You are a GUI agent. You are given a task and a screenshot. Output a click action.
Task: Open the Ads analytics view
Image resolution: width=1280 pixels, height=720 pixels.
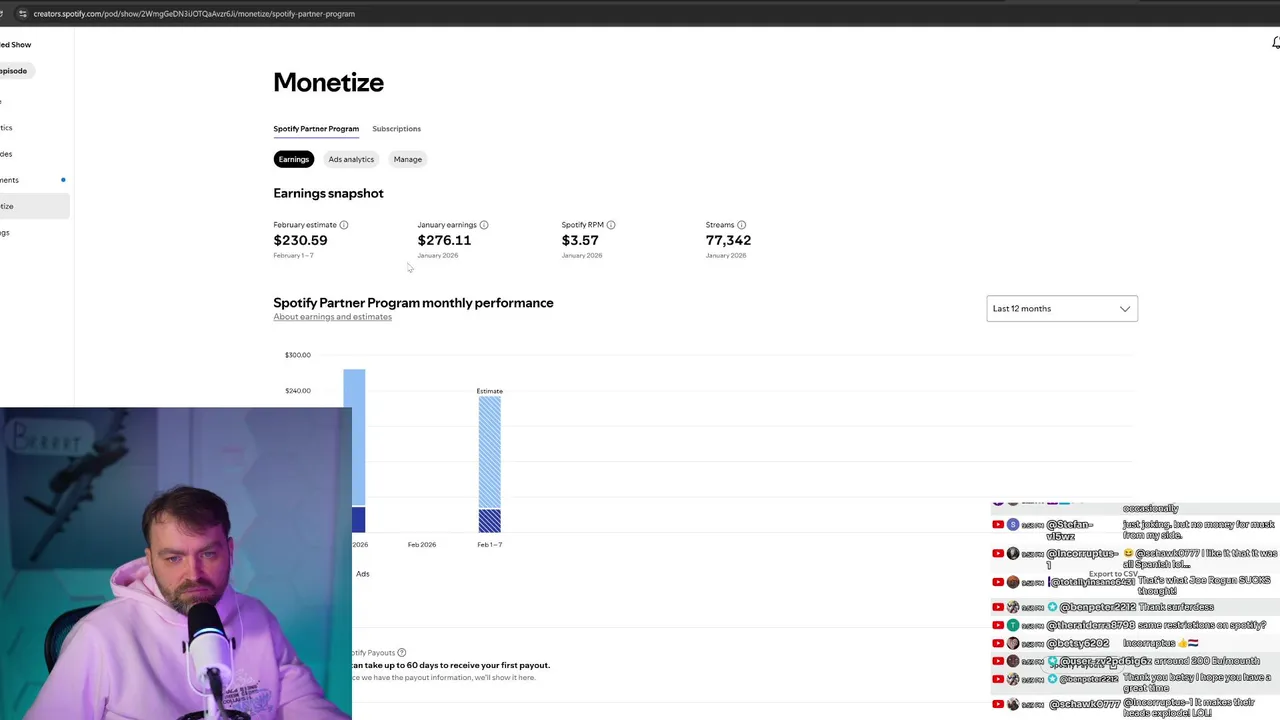(351, 159)
